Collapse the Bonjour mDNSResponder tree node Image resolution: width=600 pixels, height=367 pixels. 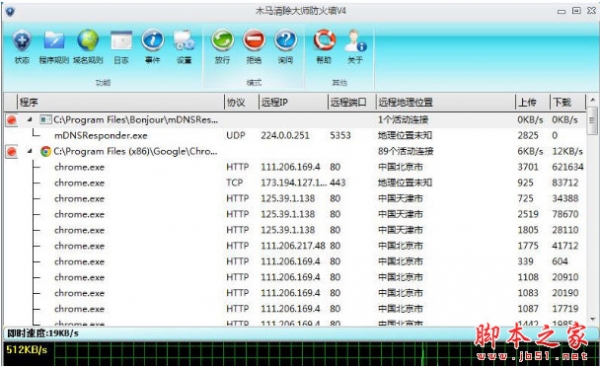[x=30, y=120]
